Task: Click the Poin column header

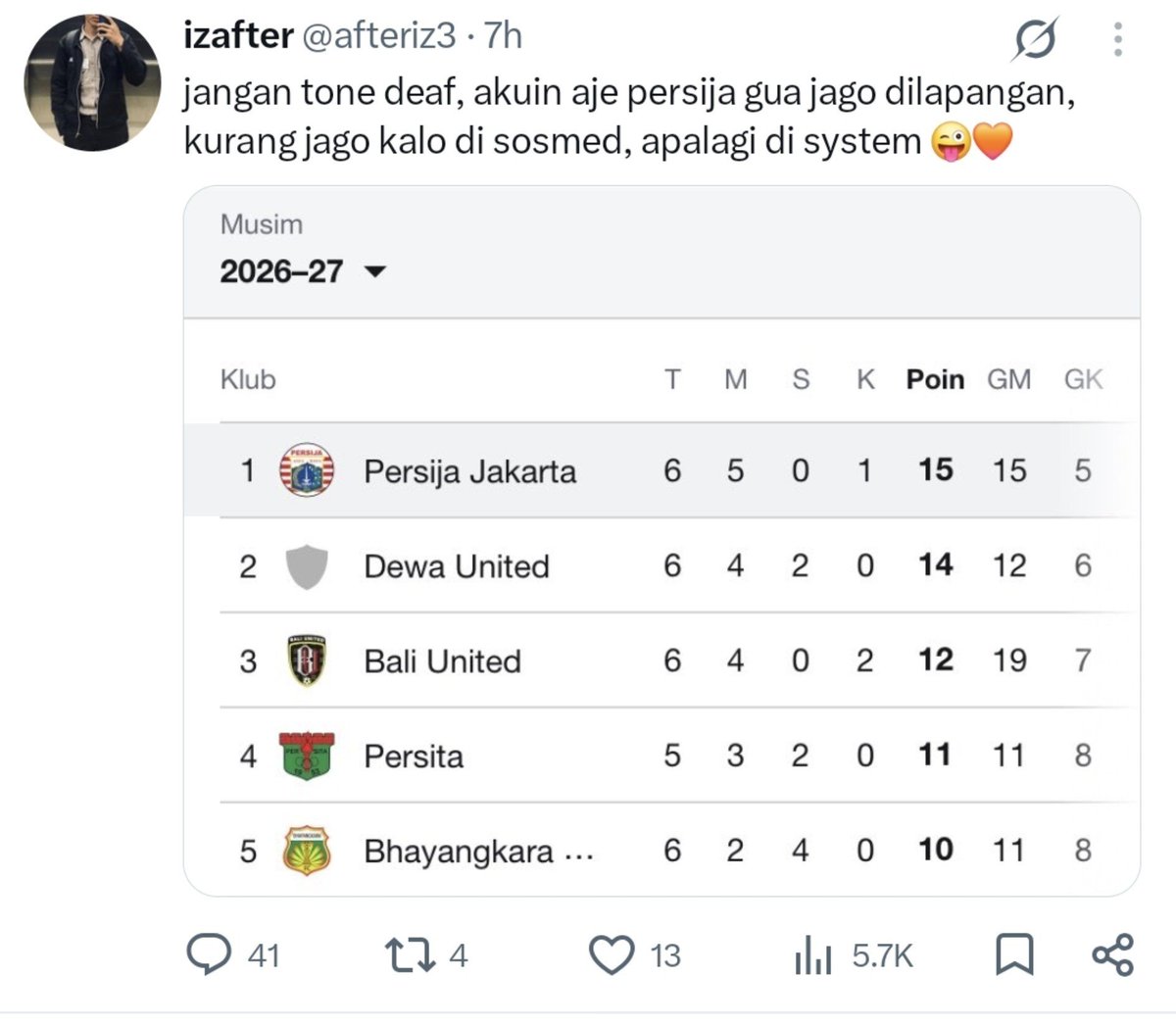Action: 935,379
